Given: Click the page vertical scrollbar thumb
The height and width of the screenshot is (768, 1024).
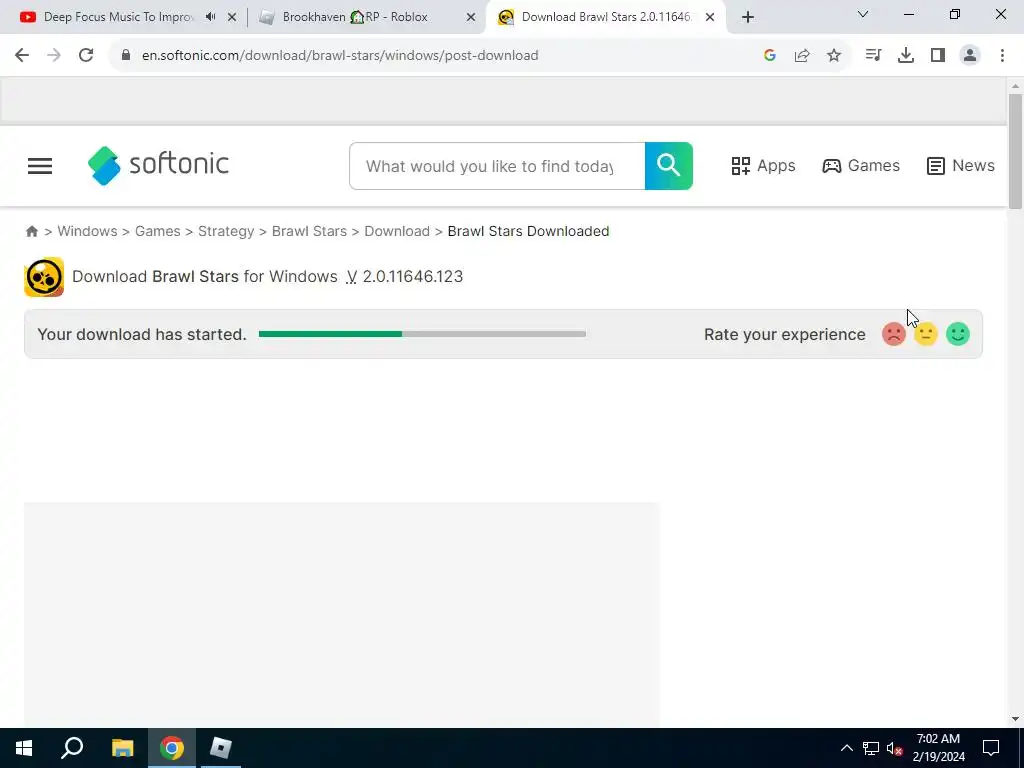Looking at the screenshot, I should pos(1015,152).
